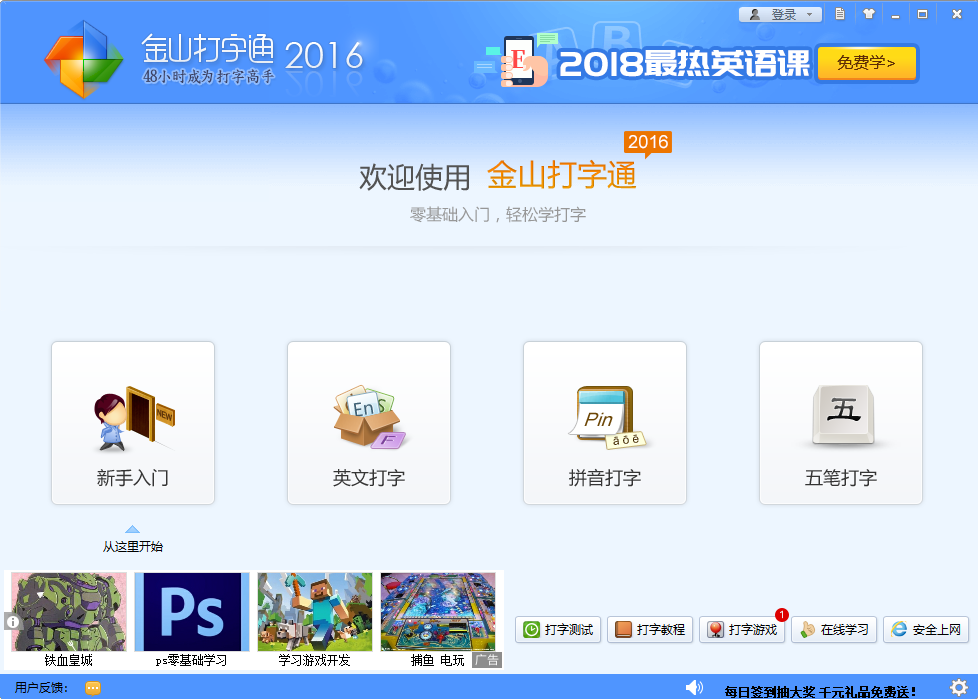Toggle sound with the speaker icon
The width and height of the screenshot is (978, 699).
coord(694,687)
